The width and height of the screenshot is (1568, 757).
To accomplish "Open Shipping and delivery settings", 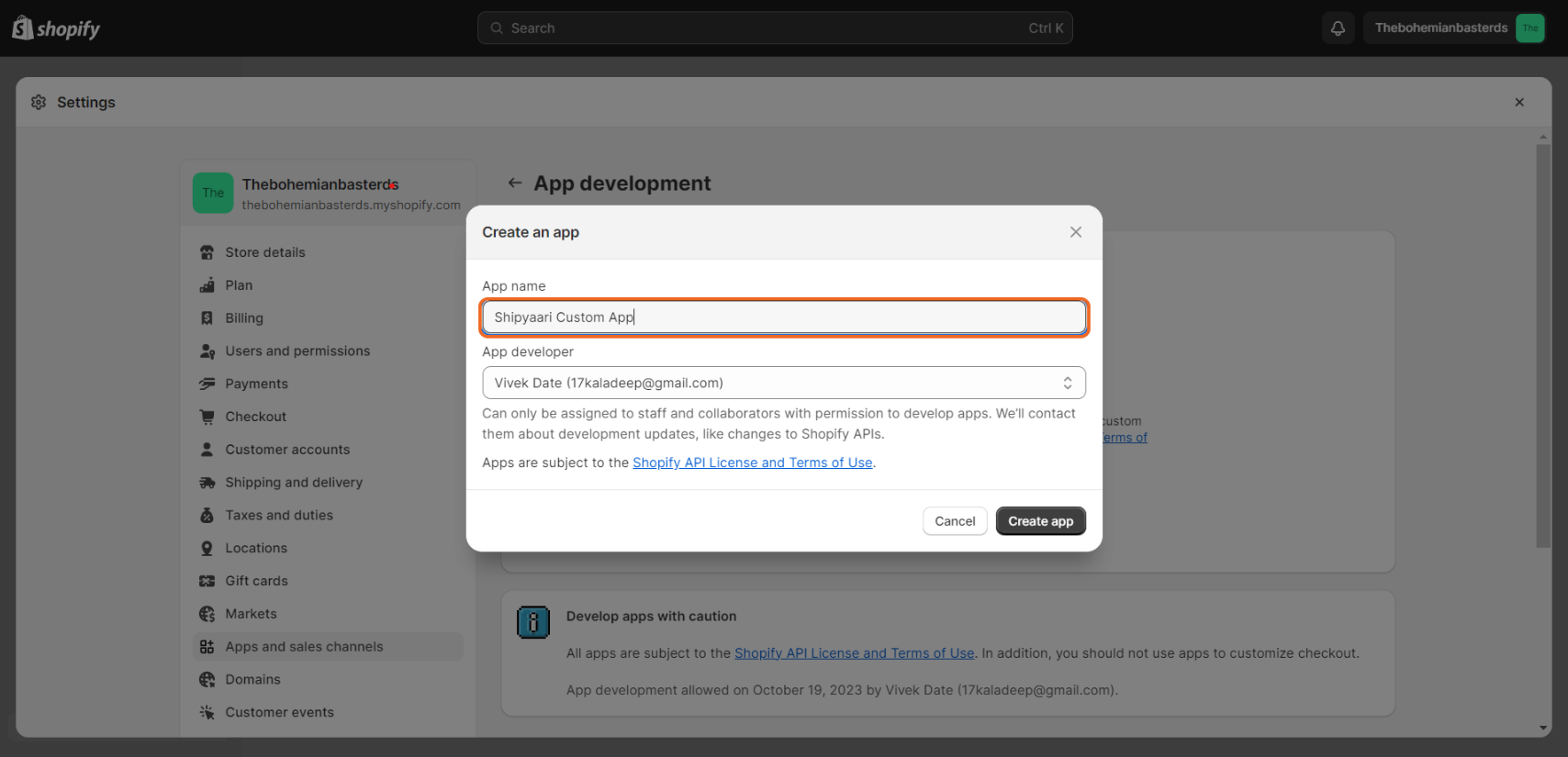I will [294, 483].
